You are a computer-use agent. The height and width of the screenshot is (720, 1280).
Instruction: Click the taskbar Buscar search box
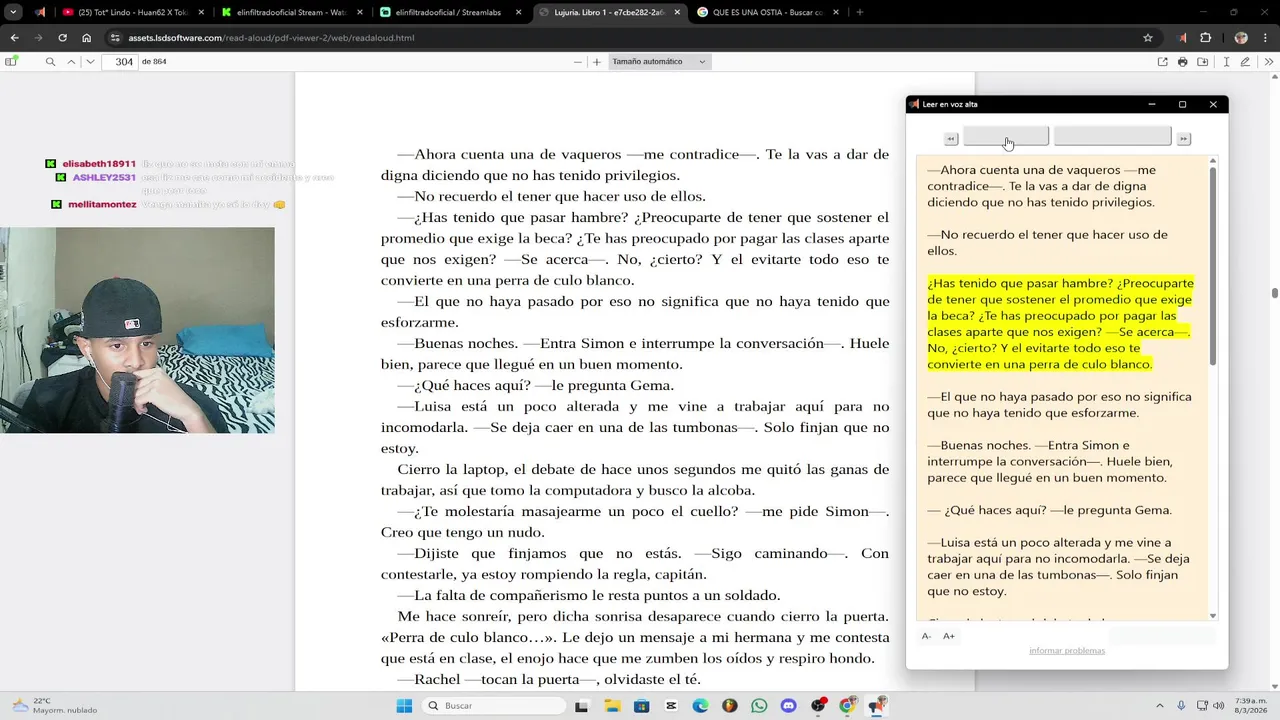(x=495, y=706)
